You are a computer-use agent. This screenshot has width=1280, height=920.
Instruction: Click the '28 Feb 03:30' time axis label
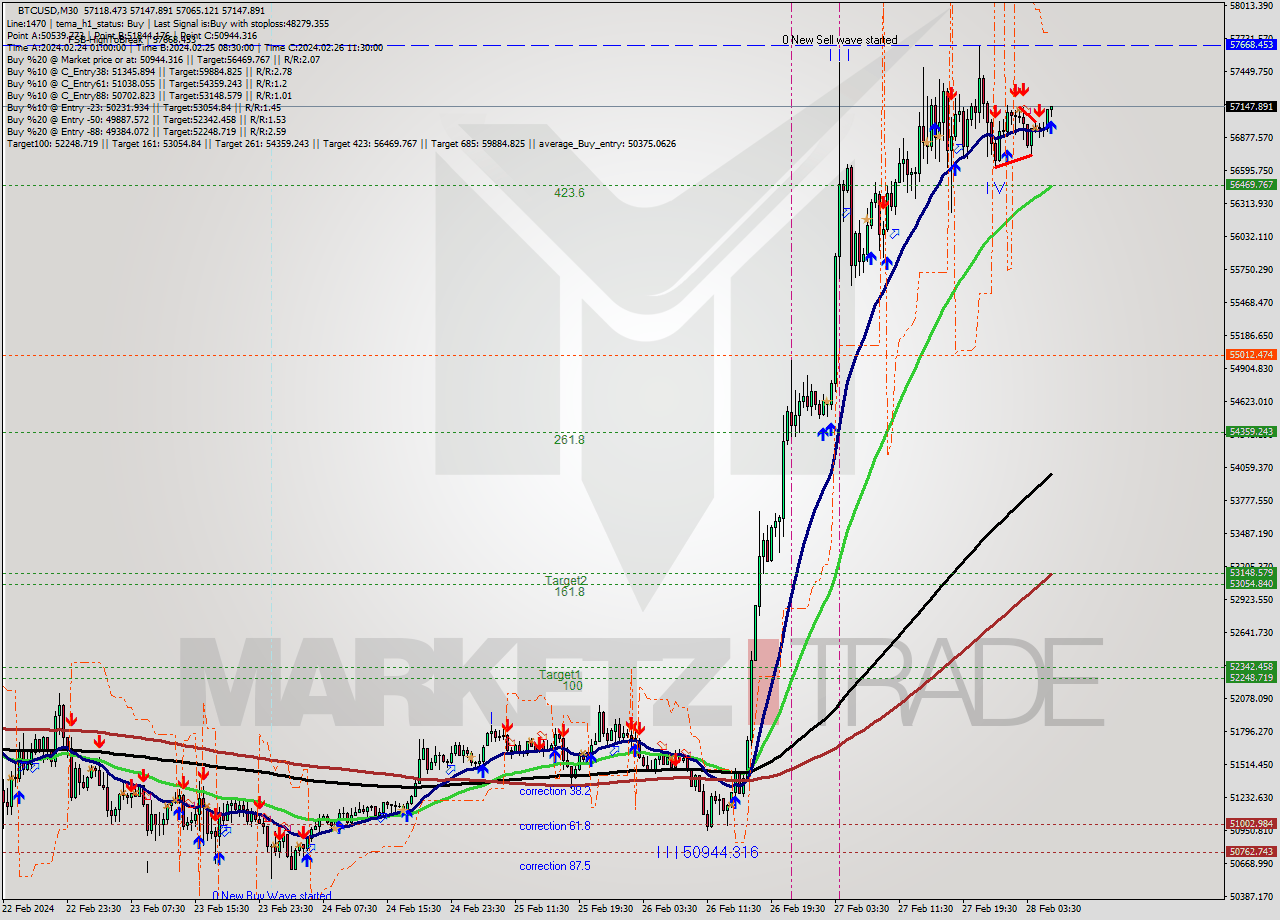click(1054, 909)
